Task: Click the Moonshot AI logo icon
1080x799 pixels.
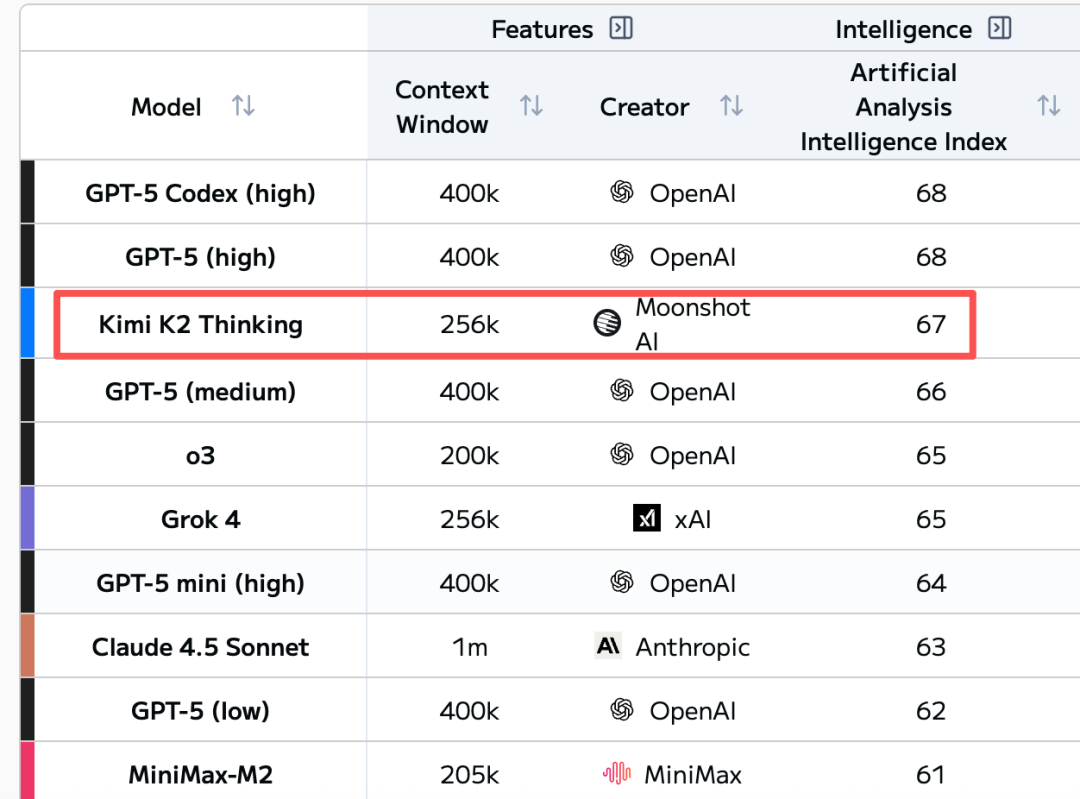Action: point(607,323)
